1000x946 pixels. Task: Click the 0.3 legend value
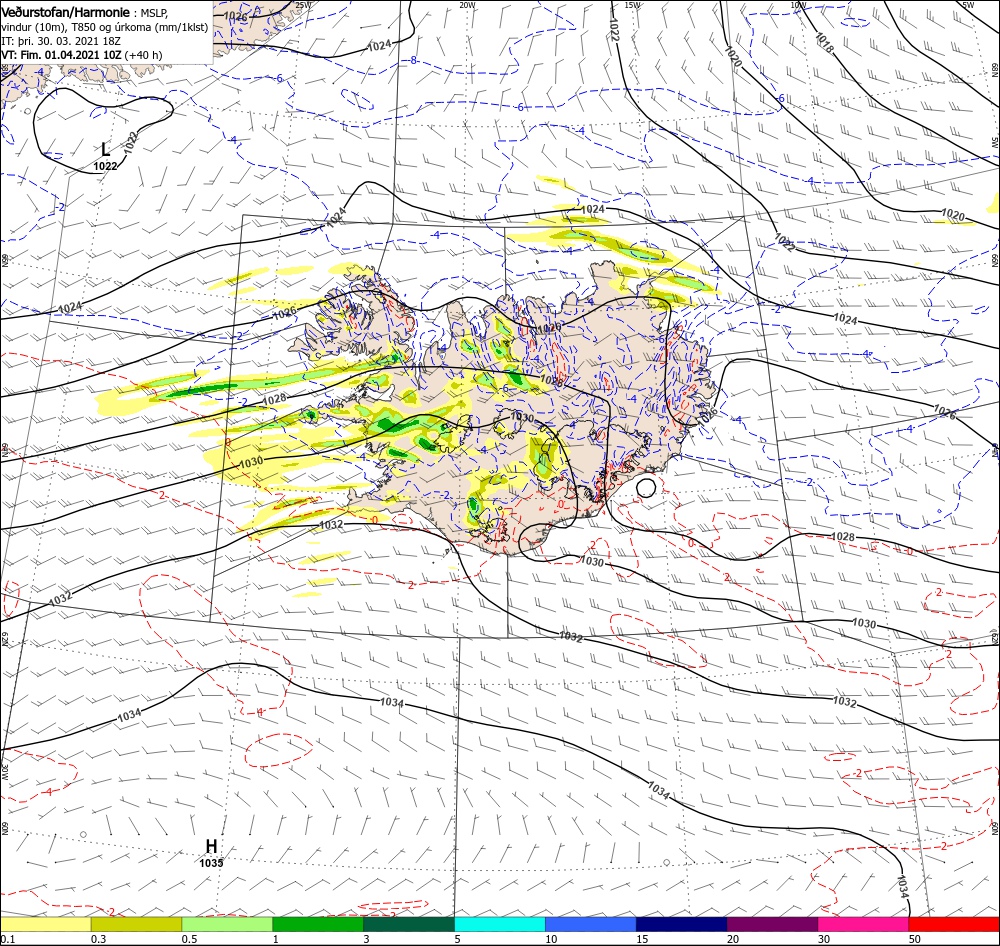click(x=98, y=939)
